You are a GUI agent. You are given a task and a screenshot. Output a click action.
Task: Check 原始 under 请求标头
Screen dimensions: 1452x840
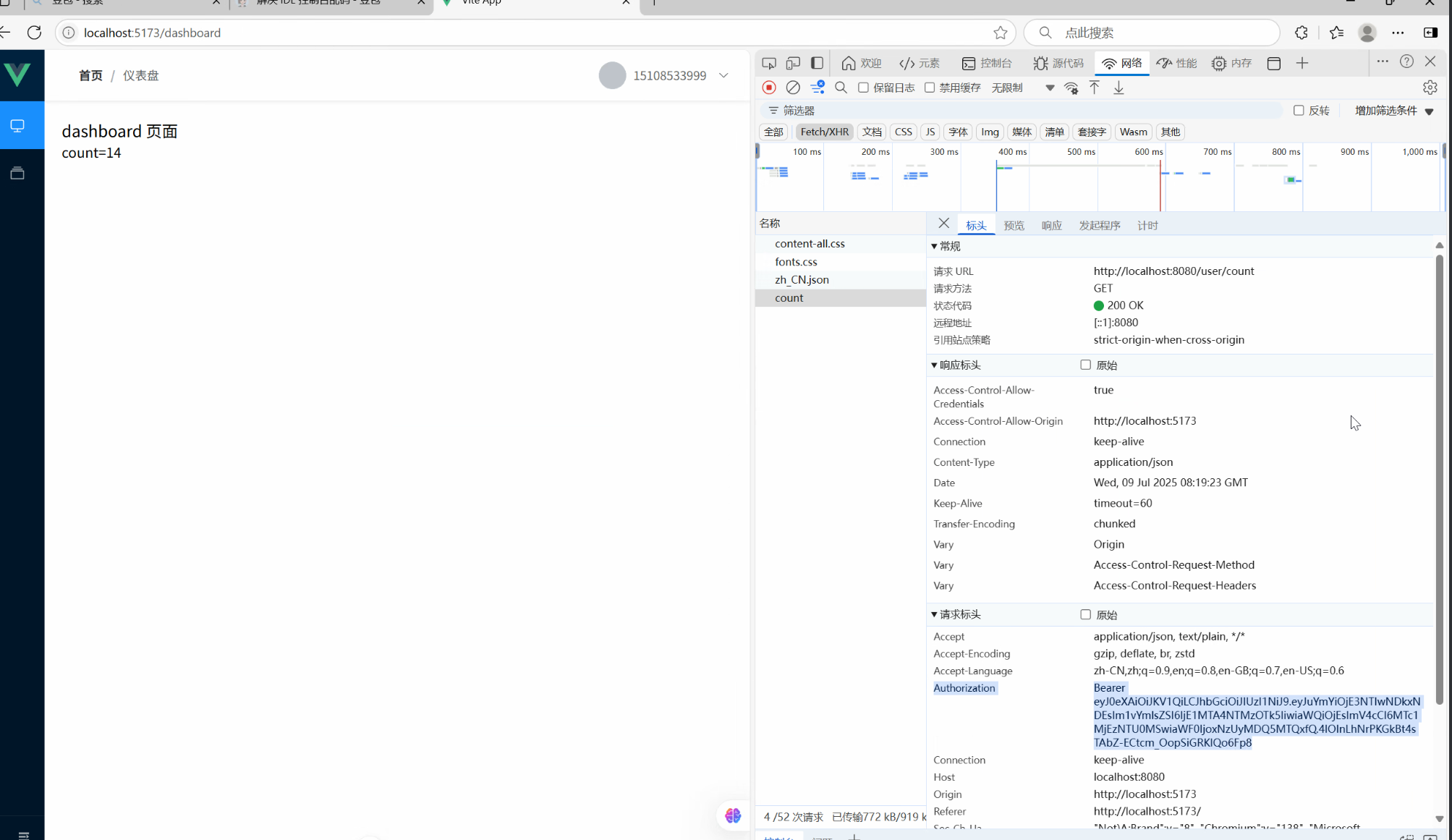(1085, 614)
